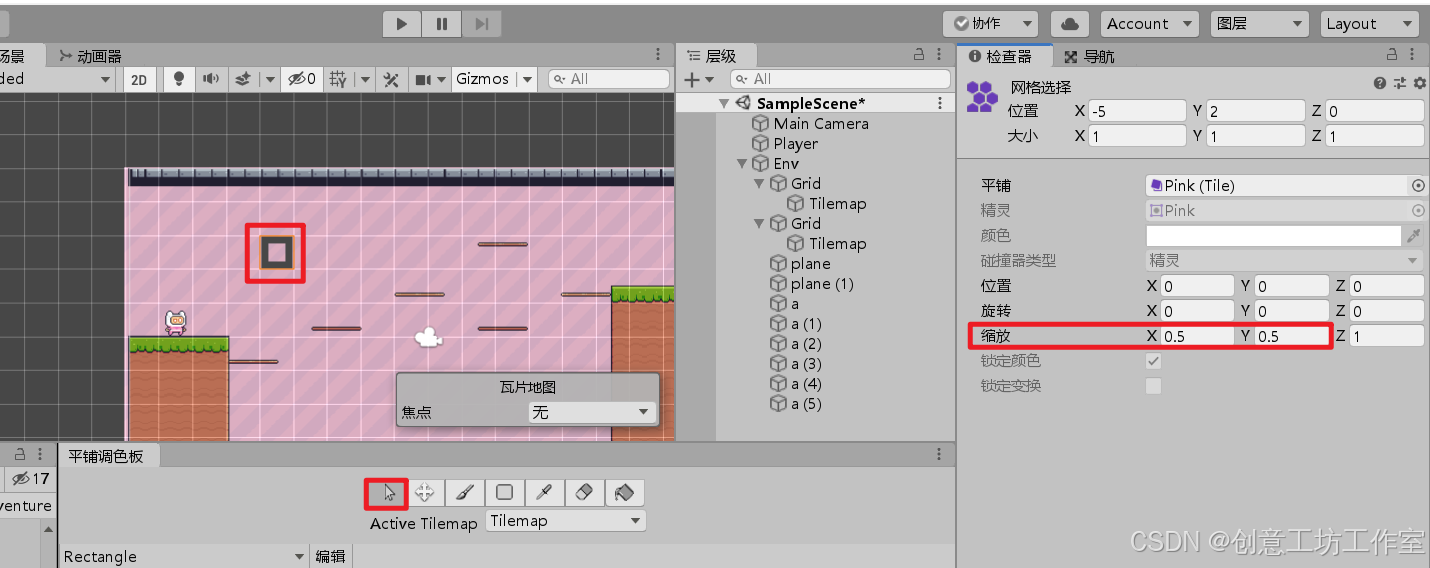Open the 图层 layers dropdown
Image resolution: width=1430 pixels, height=568 pixels.
tap(1259, 24)
